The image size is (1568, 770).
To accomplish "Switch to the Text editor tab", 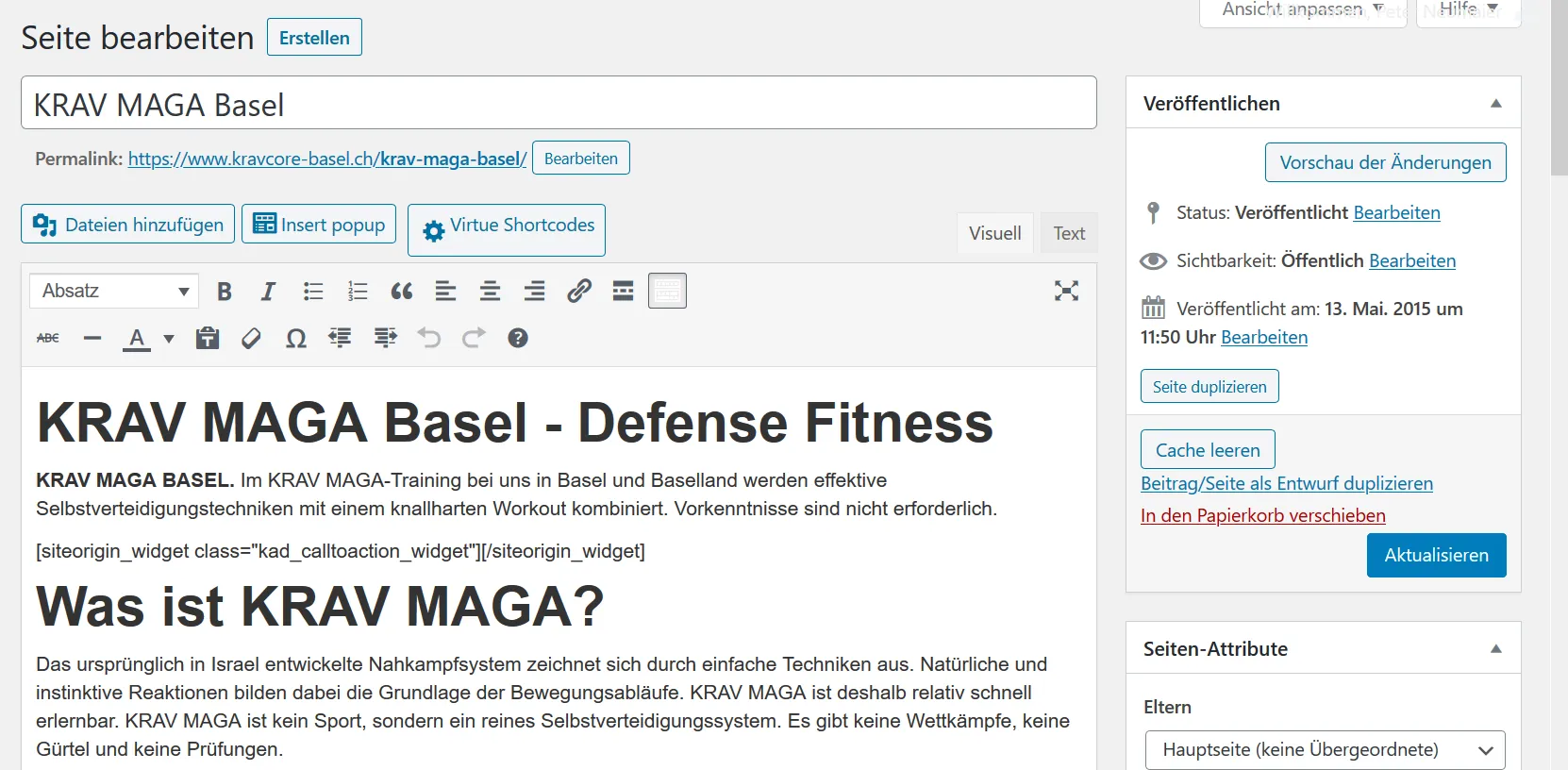I will (1069, 233).
